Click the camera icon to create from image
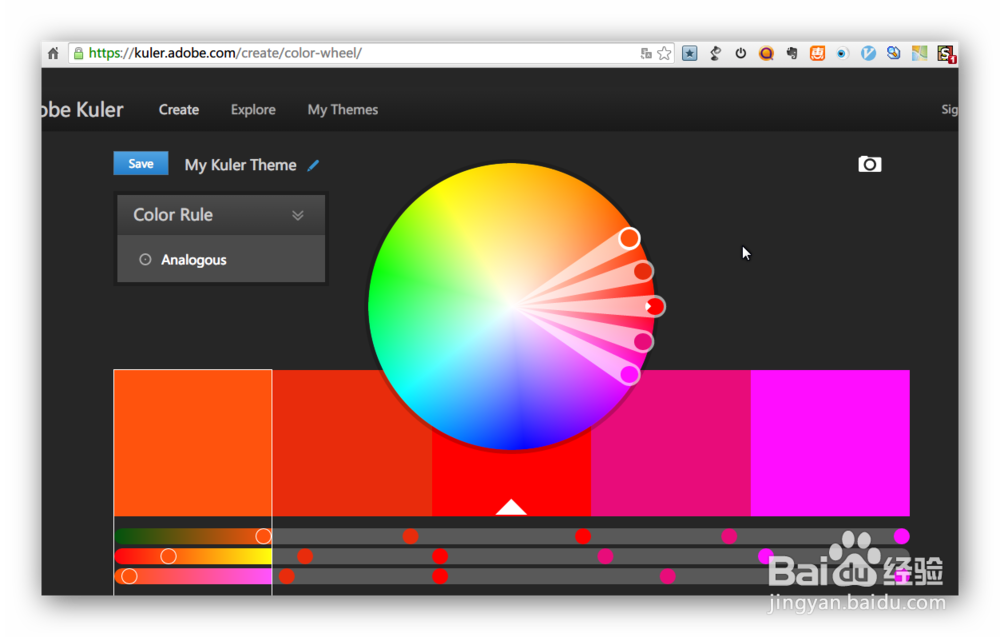Viewport: 1000px width, 637px height. point(869,165)
